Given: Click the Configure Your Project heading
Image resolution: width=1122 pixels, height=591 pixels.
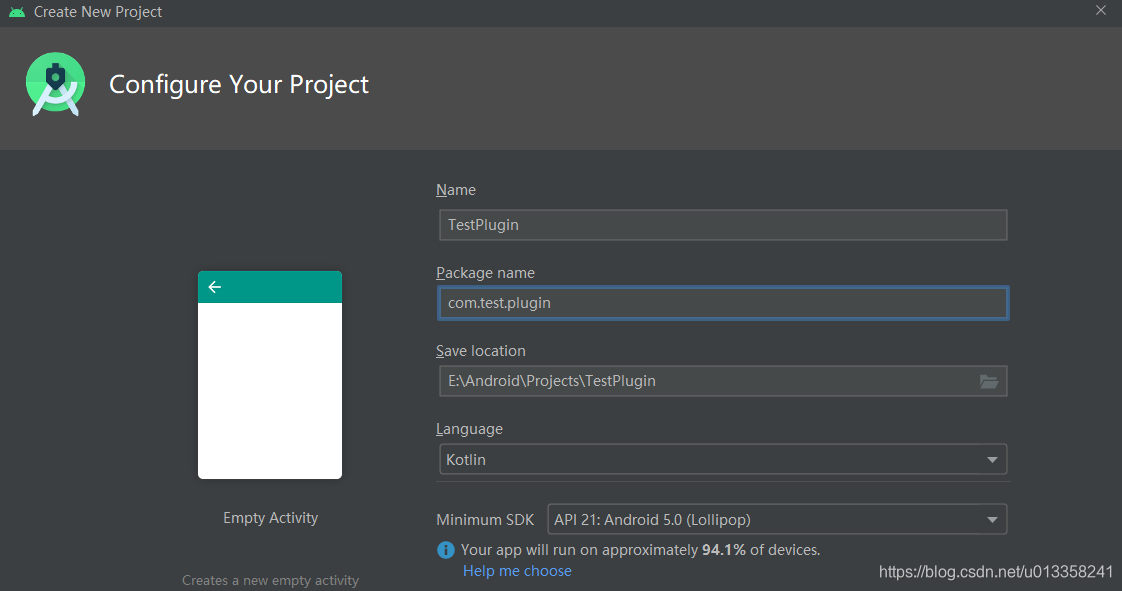Looking at the screenshot, I should click(x=238, y=84).
